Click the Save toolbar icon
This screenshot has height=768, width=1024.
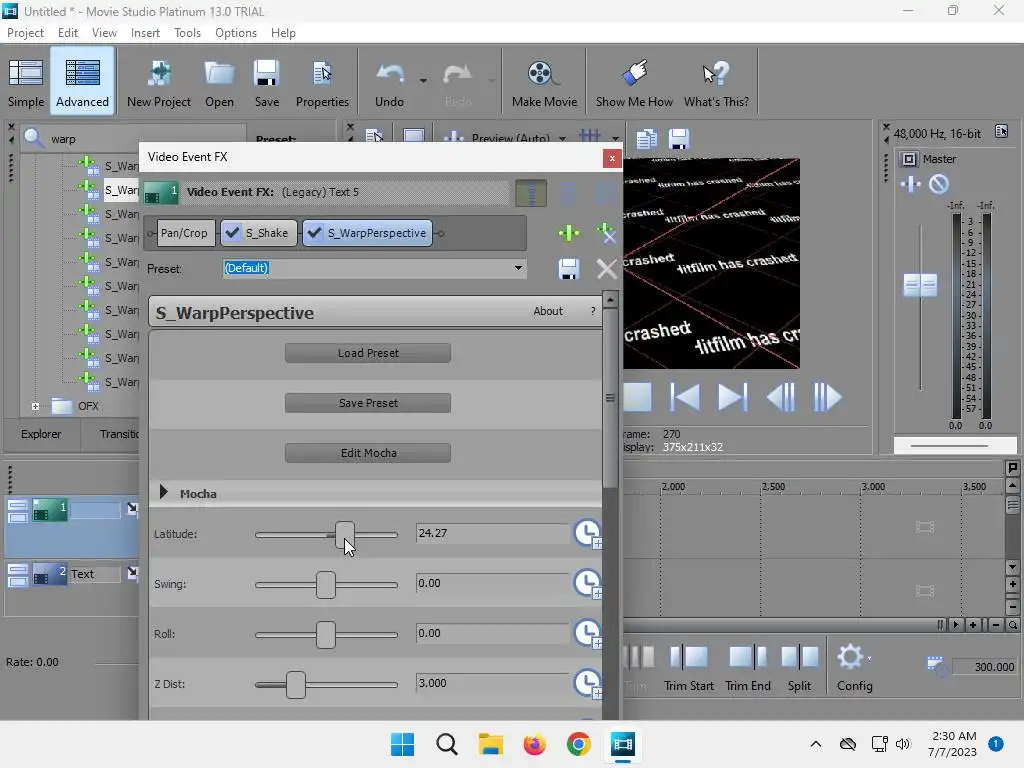266,82
